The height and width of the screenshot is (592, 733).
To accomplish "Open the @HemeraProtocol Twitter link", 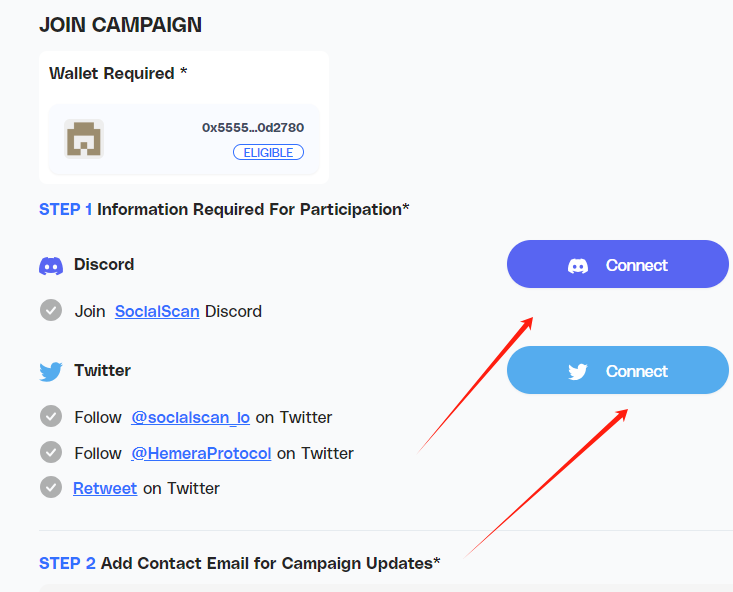I will coord(201,453).
